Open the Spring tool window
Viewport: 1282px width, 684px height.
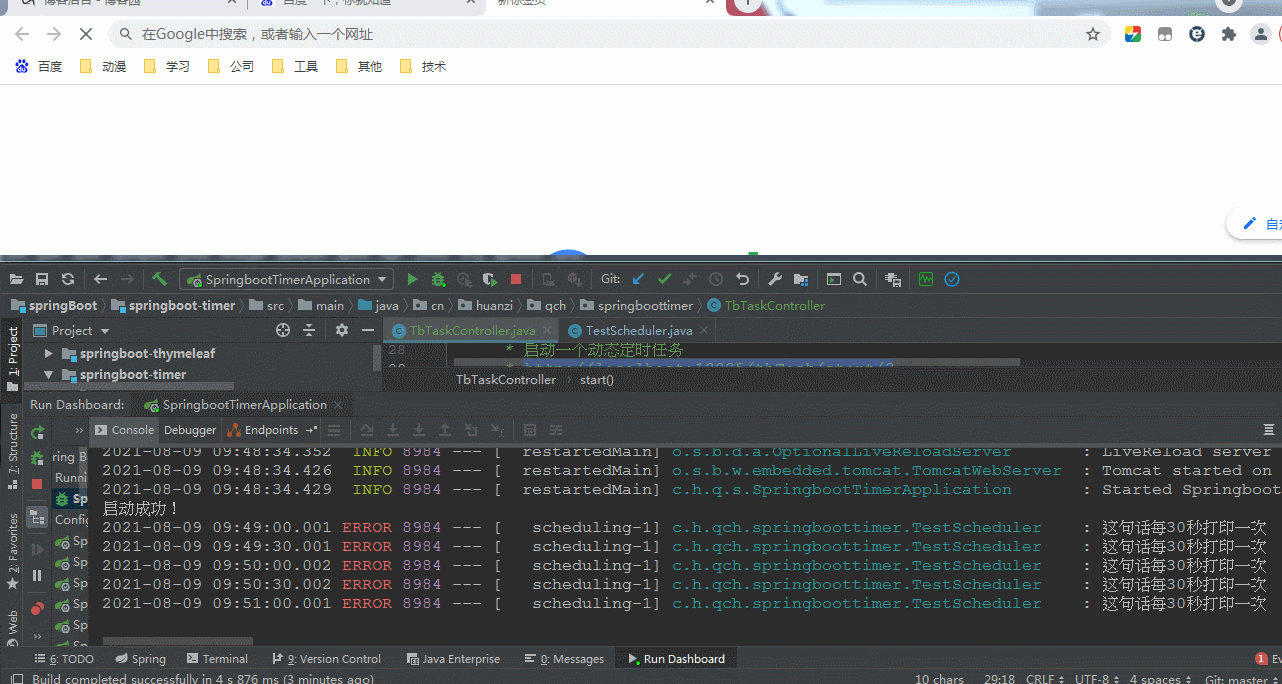(140, 659)
